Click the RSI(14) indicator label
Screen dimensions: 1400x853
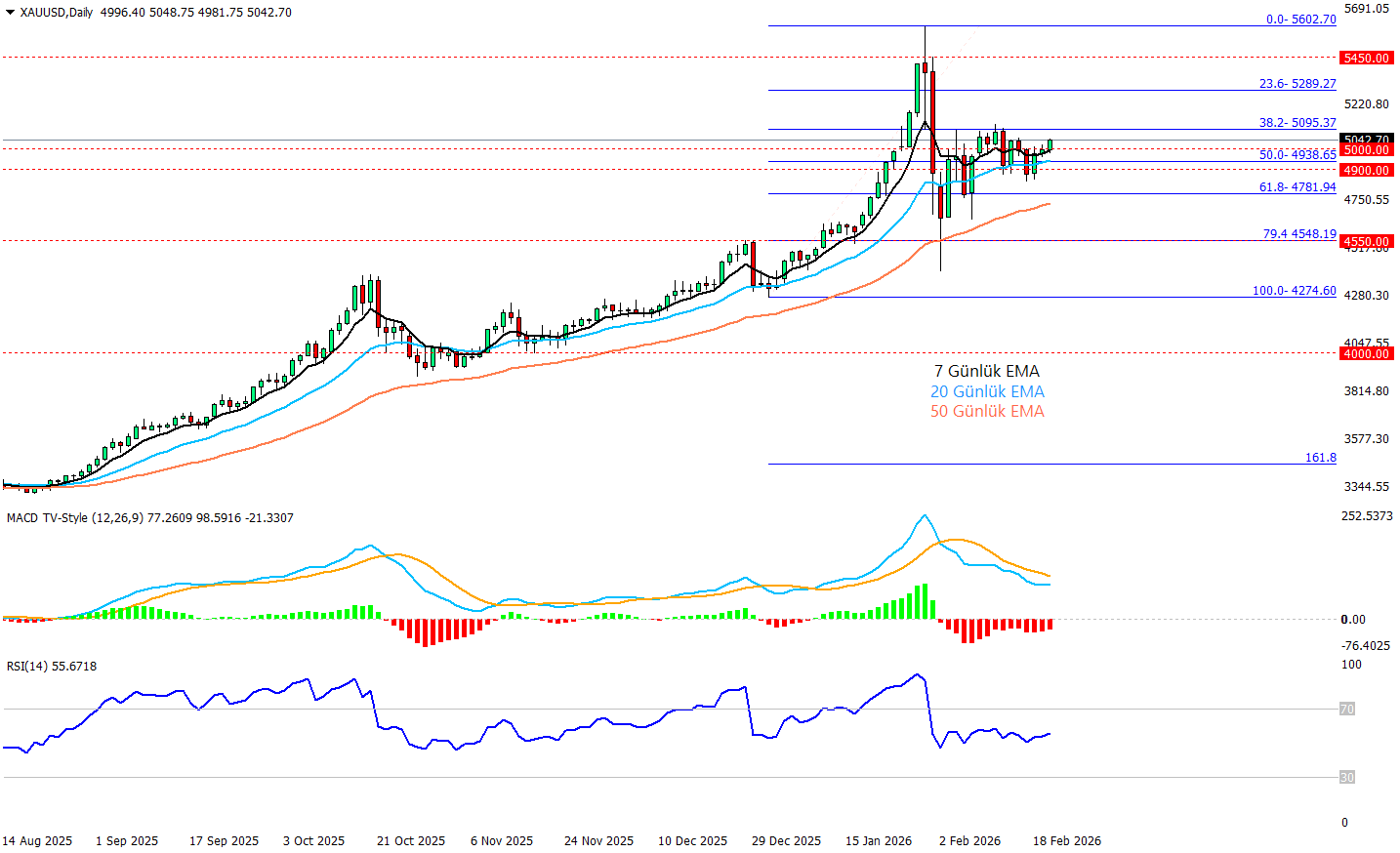tap(26, 667)
